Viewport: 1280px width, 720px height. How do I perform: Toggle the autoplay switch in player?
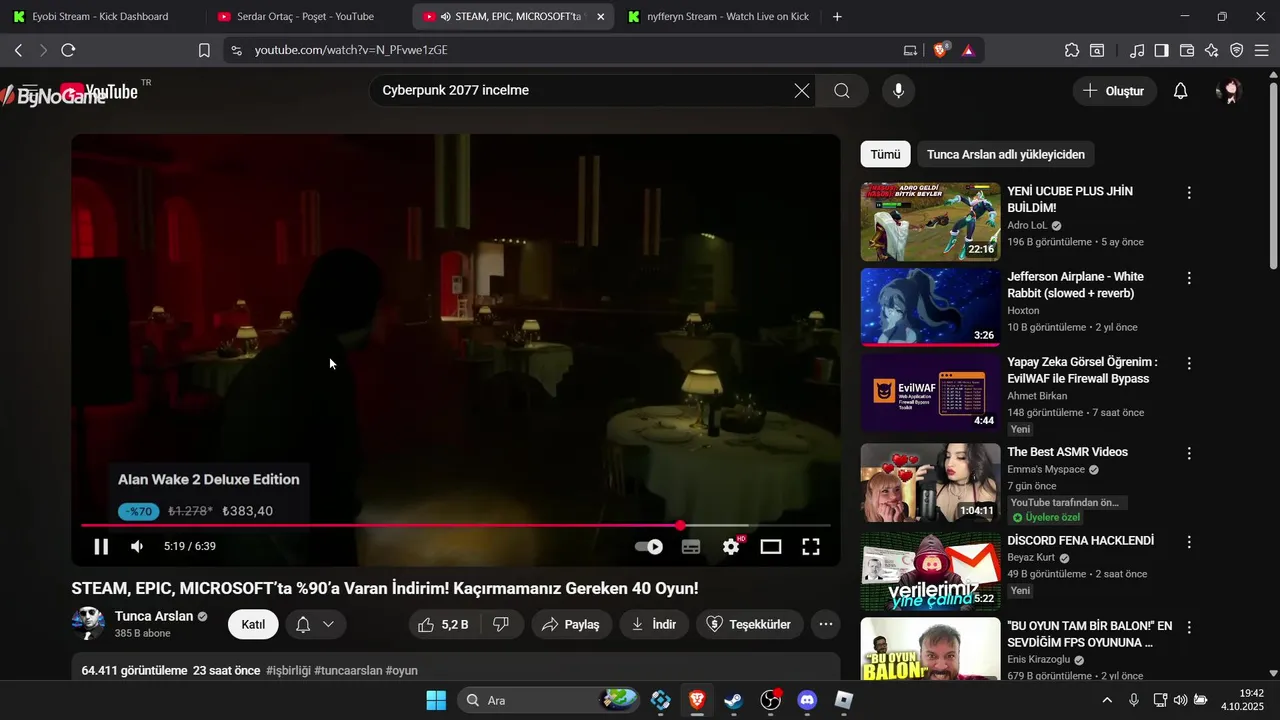click(x=649, y=546)
